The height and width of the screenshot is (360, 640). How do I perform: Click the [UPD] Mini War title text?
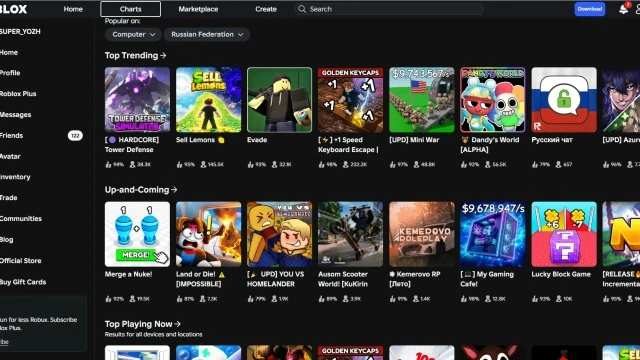[x=414, y=140]
